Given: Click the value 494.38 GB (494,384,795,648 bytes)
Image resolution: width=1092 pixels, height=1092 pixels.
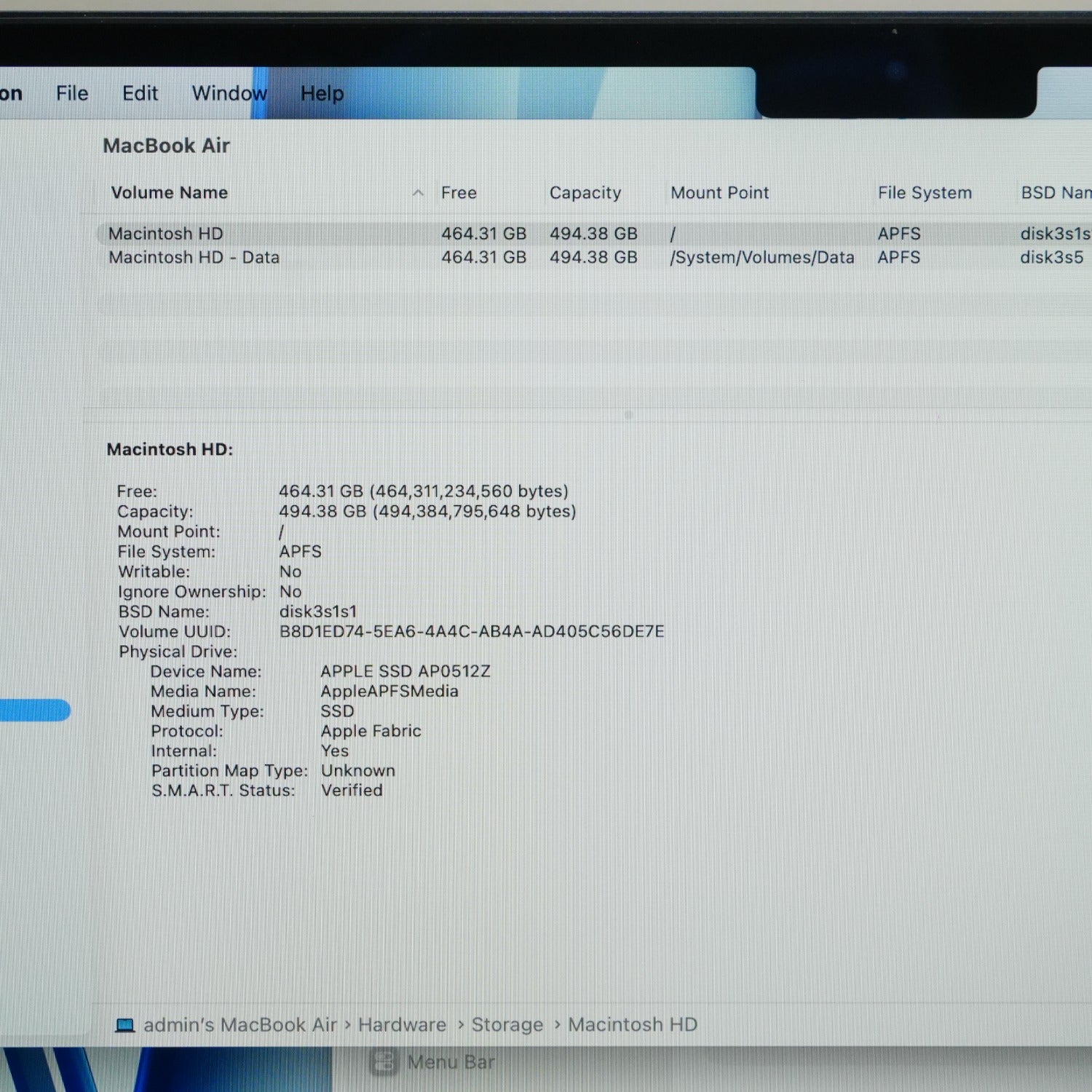Looking at the screenshot, I should pos(427,511).
